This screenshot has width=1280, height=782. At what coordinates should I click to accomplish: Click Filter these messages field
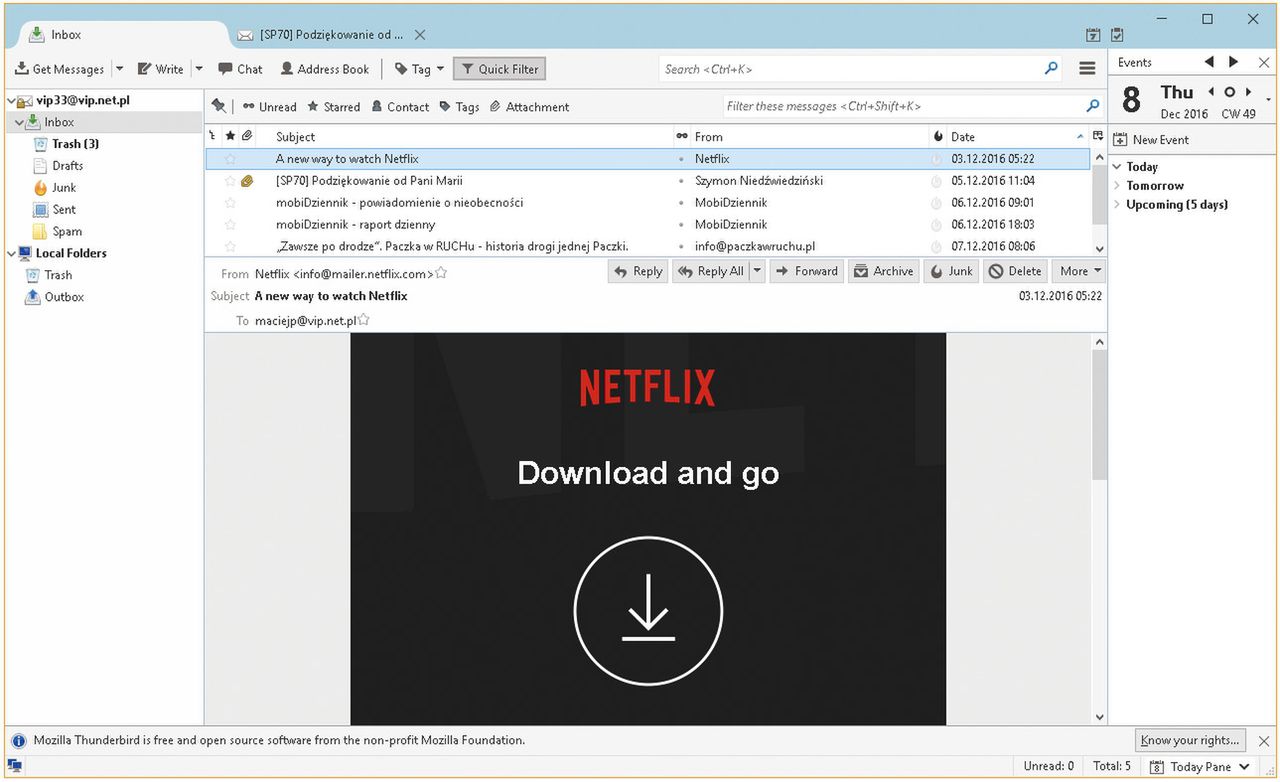(913, 106)
